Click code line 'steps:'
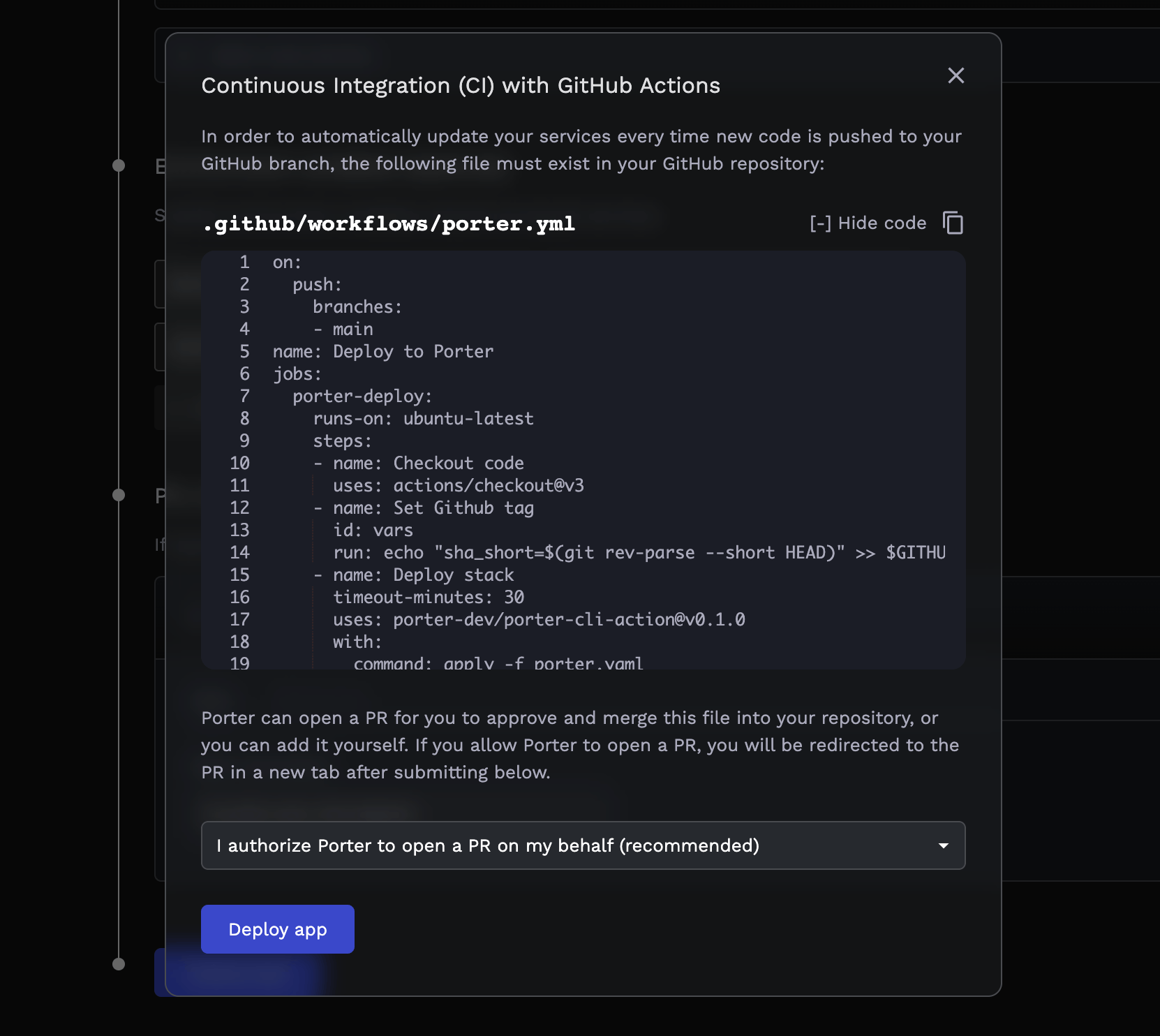The height and width of the screenshot is (1036, 1160). (x=342, y=441)
